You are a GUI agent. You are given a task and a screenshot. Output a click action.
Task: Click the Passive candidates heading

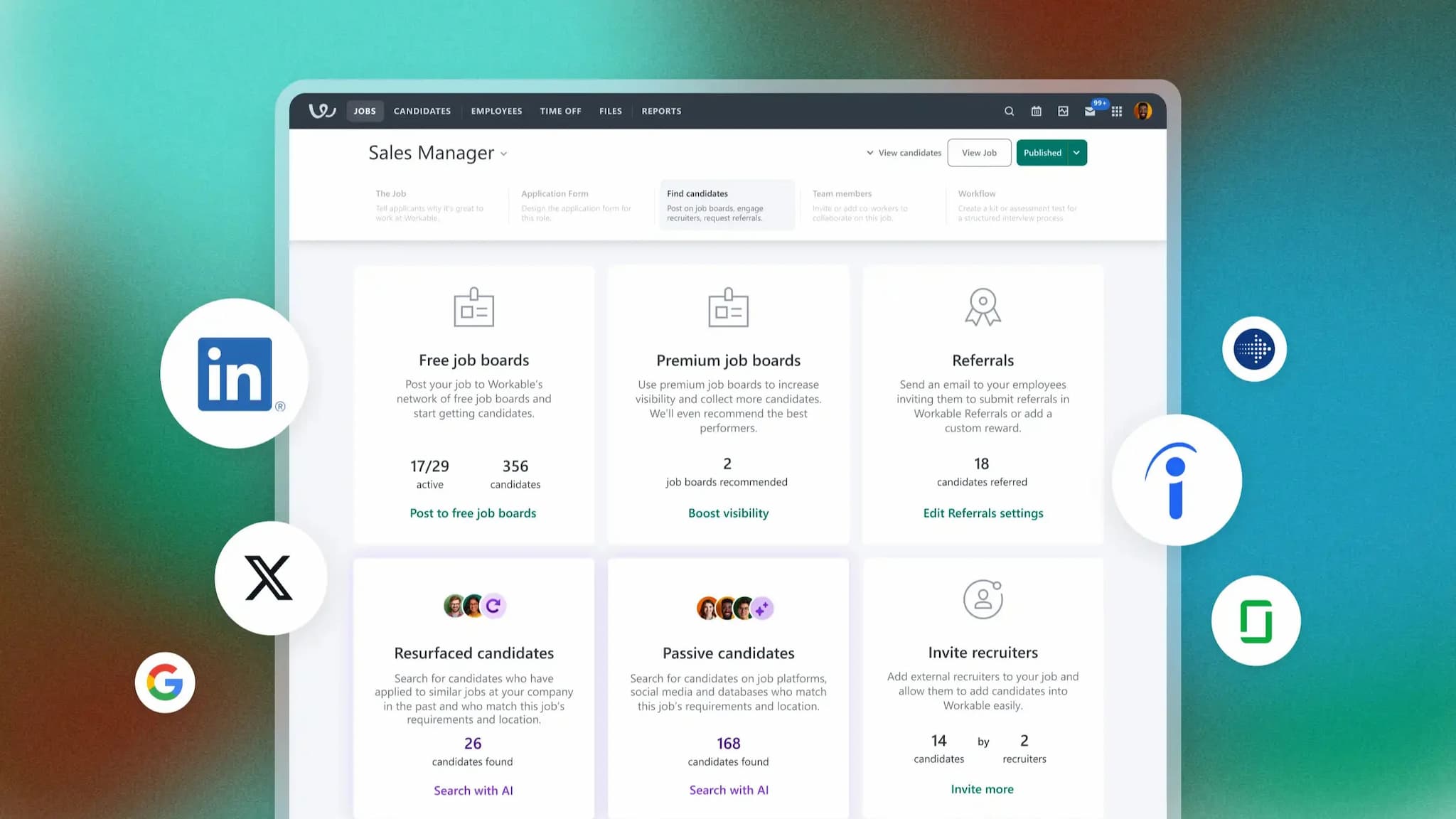point(729,653)
